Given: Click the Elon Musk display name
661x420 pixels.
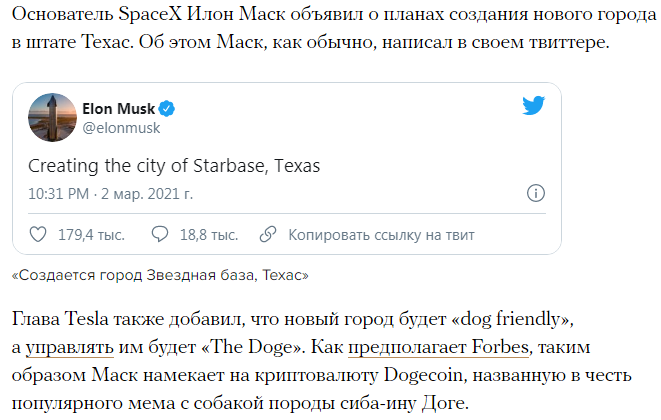Looking at the screenshot, I should click(118, 108).
